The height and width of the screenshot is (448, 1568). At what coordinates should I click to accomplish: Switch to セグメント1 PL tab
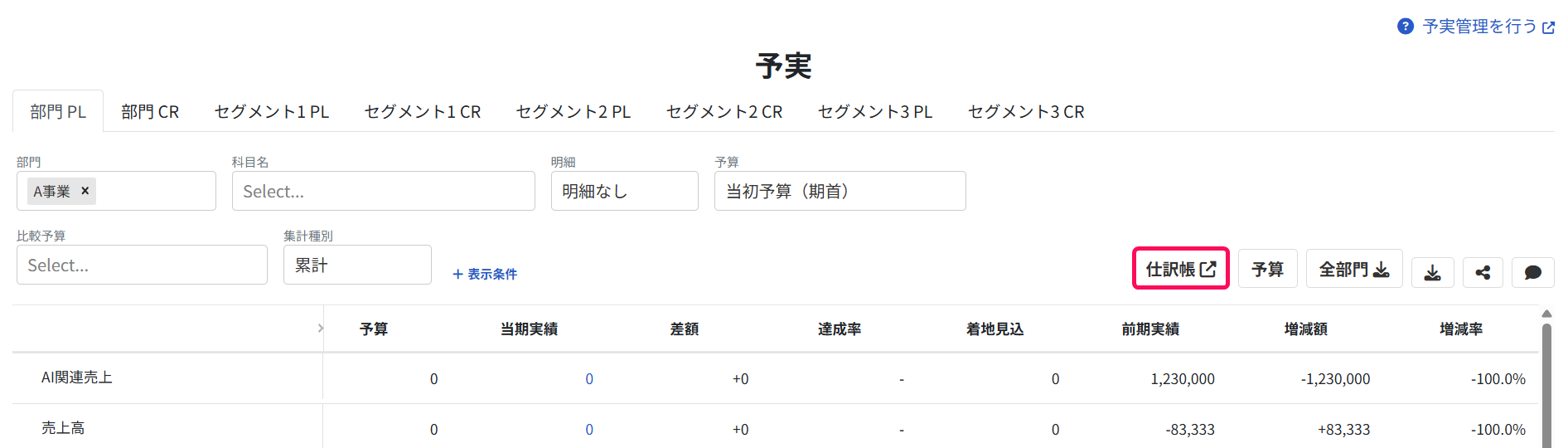[272, 112]
